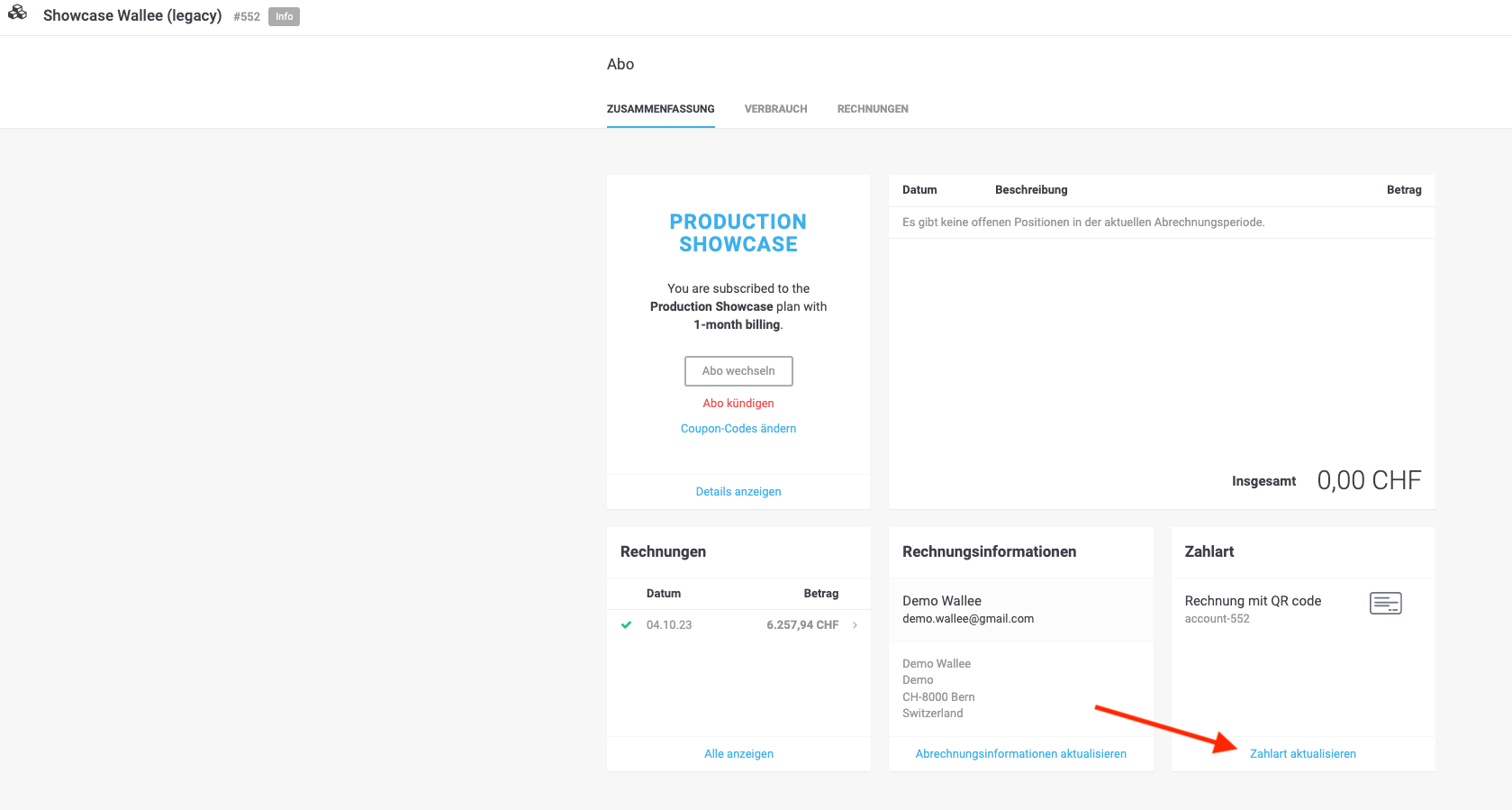Image resolution: width=1512 pixels, height=810 pixels.
Task: Click the Info badge next to #552
Action: coord(284,16)
